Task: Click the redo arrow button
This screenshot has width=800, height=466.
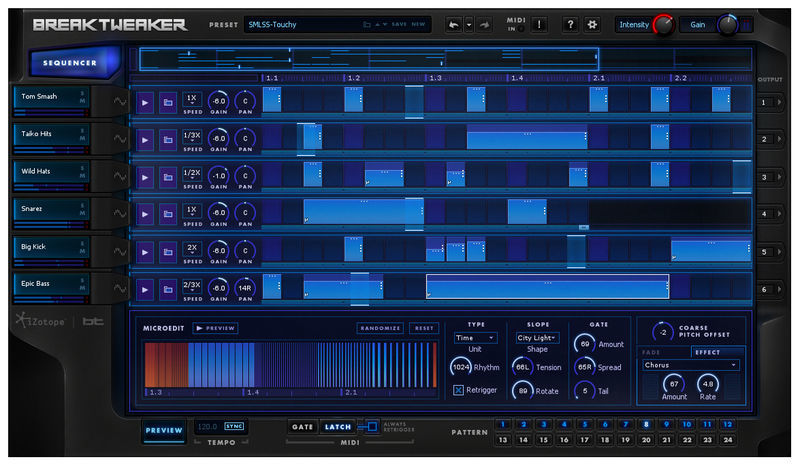Action: (x=484, y=24)
